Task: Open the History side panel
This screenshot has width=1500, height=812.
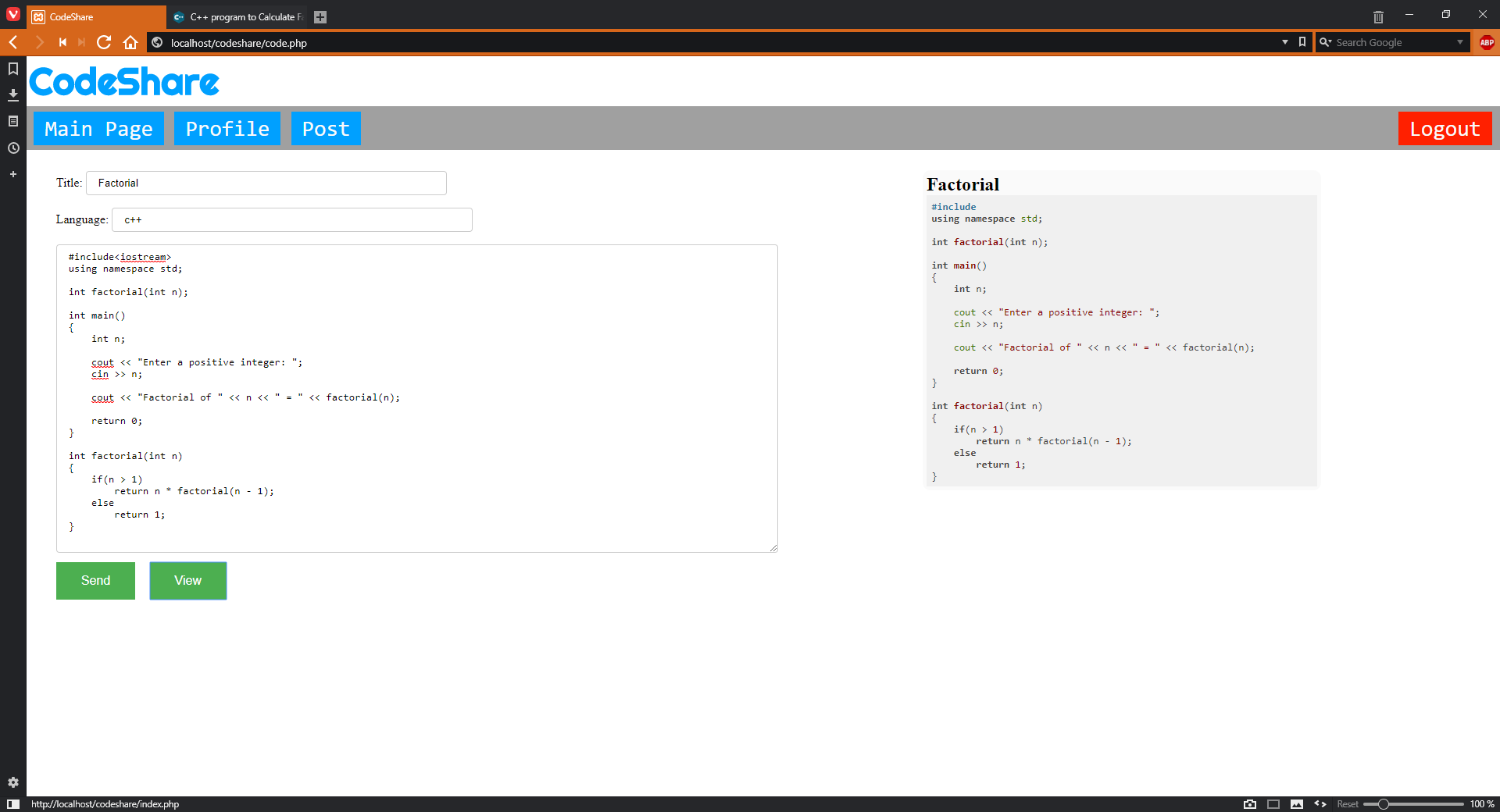Action: point(13,148)
